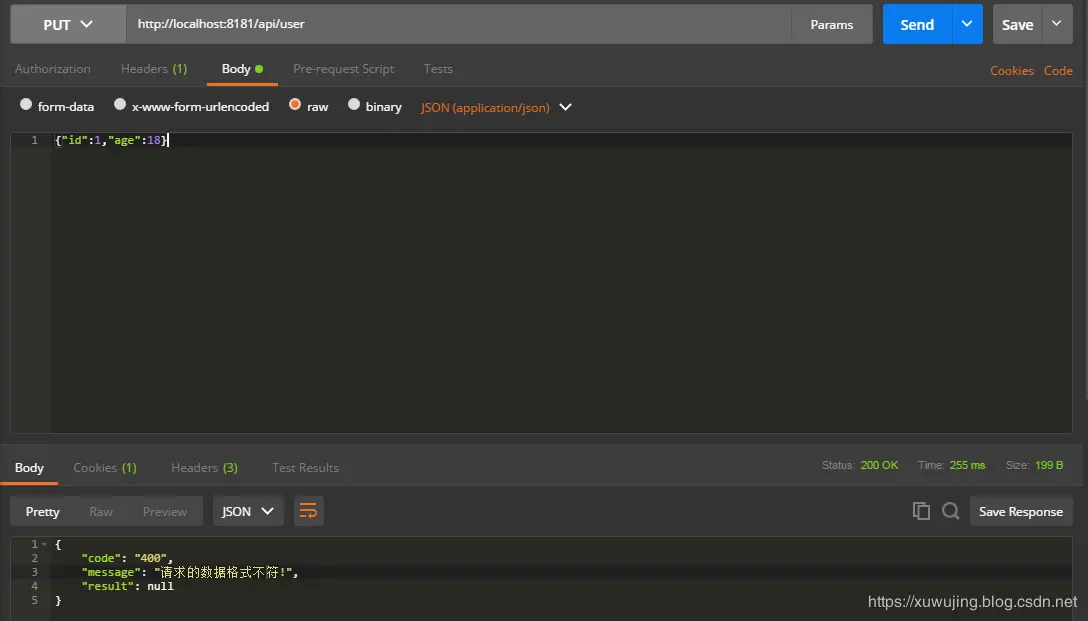The image size is (1088, 621).
Task: Click the Save Response button
Action: point(1021,511)
